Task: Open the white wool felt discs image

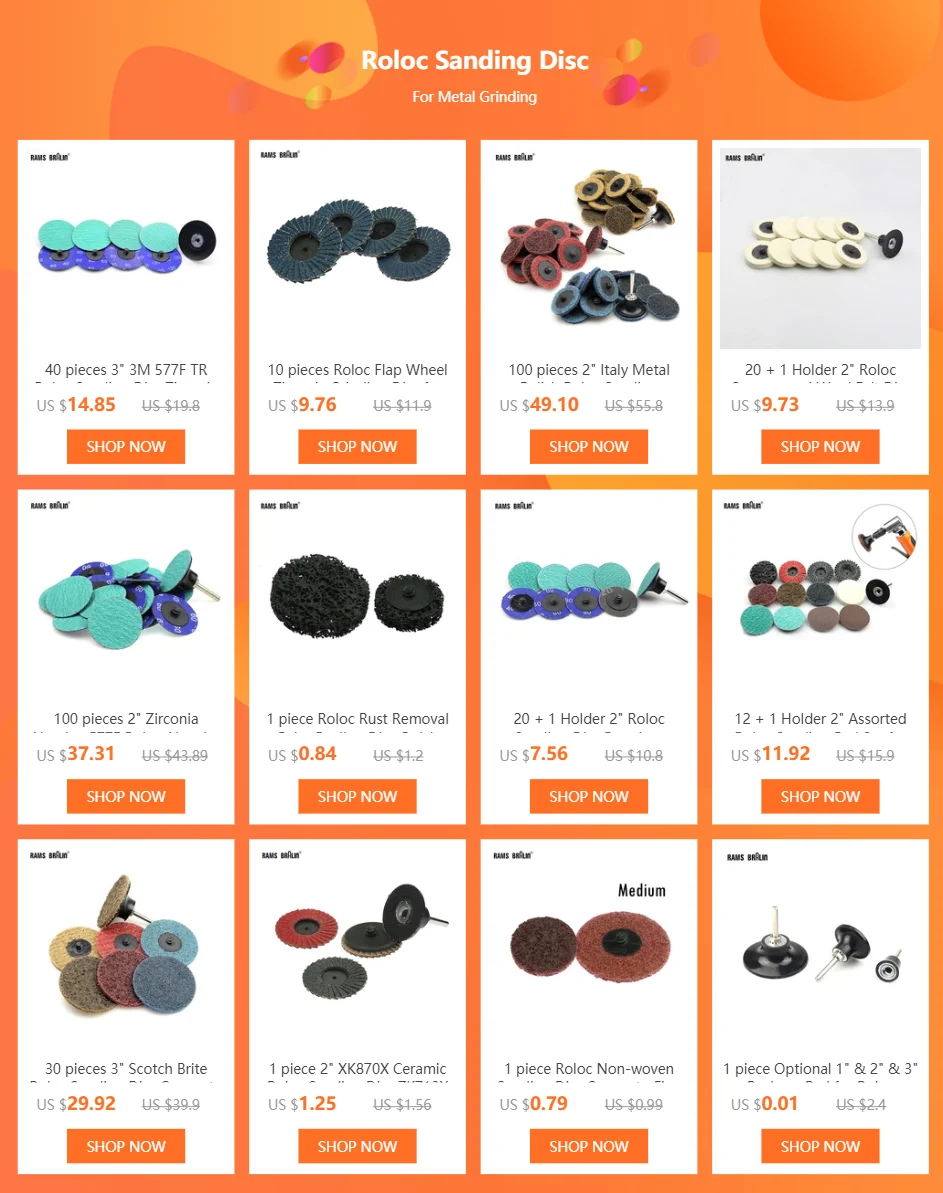Action: 820,248
